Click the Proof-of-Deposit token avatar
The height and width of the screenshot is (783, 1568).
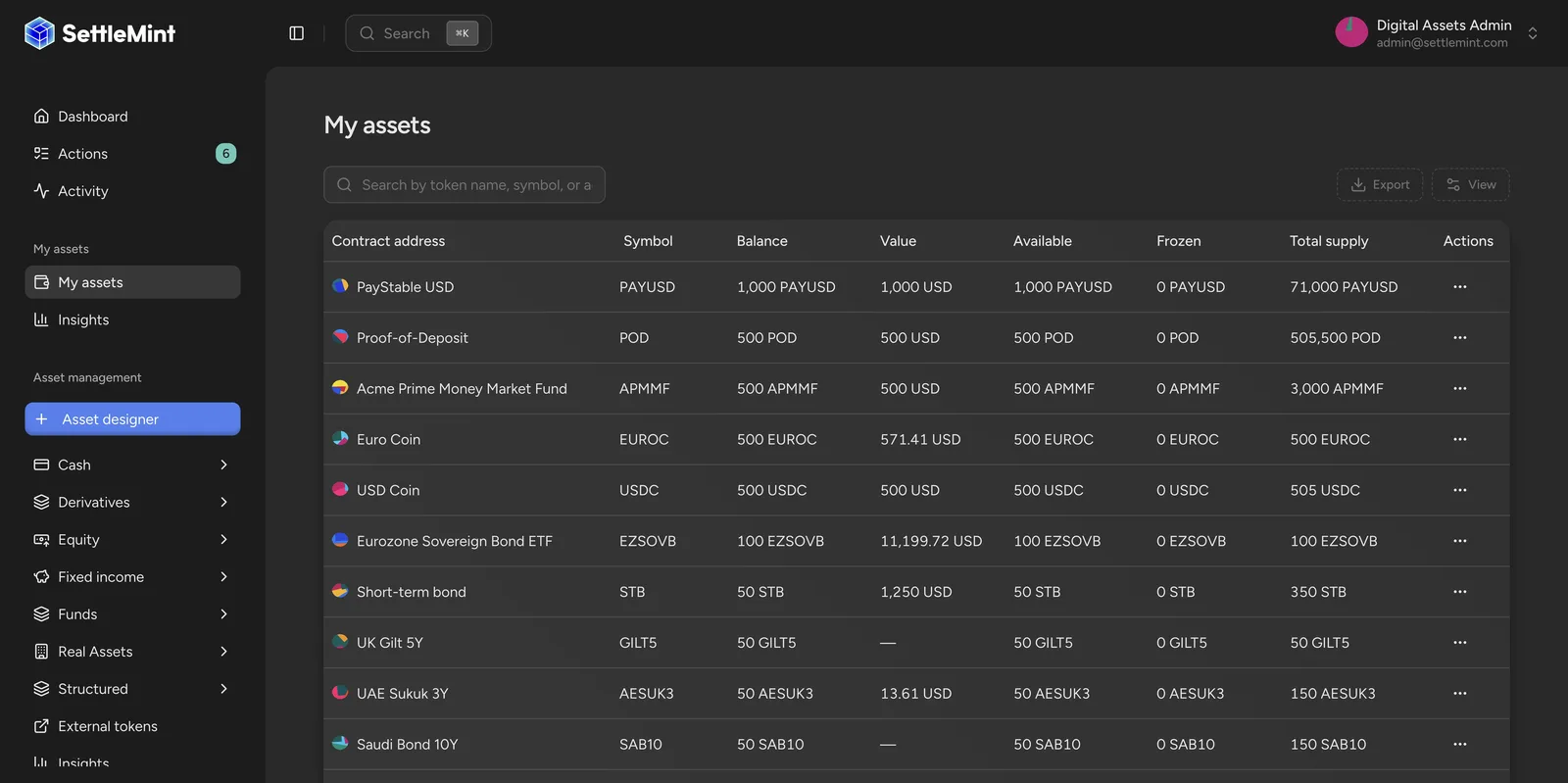[x=340, y=337]
